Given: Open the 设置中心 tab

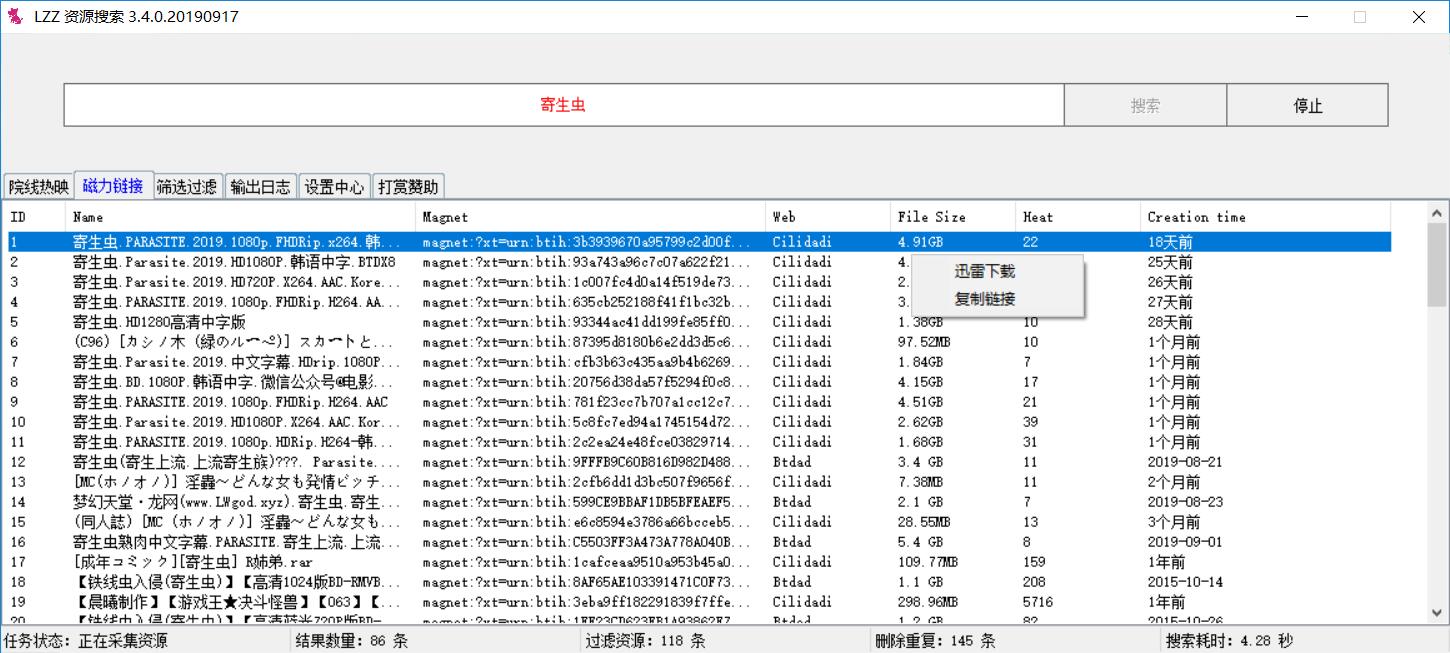Looking at the screenshot, I should tap(334, 185).
